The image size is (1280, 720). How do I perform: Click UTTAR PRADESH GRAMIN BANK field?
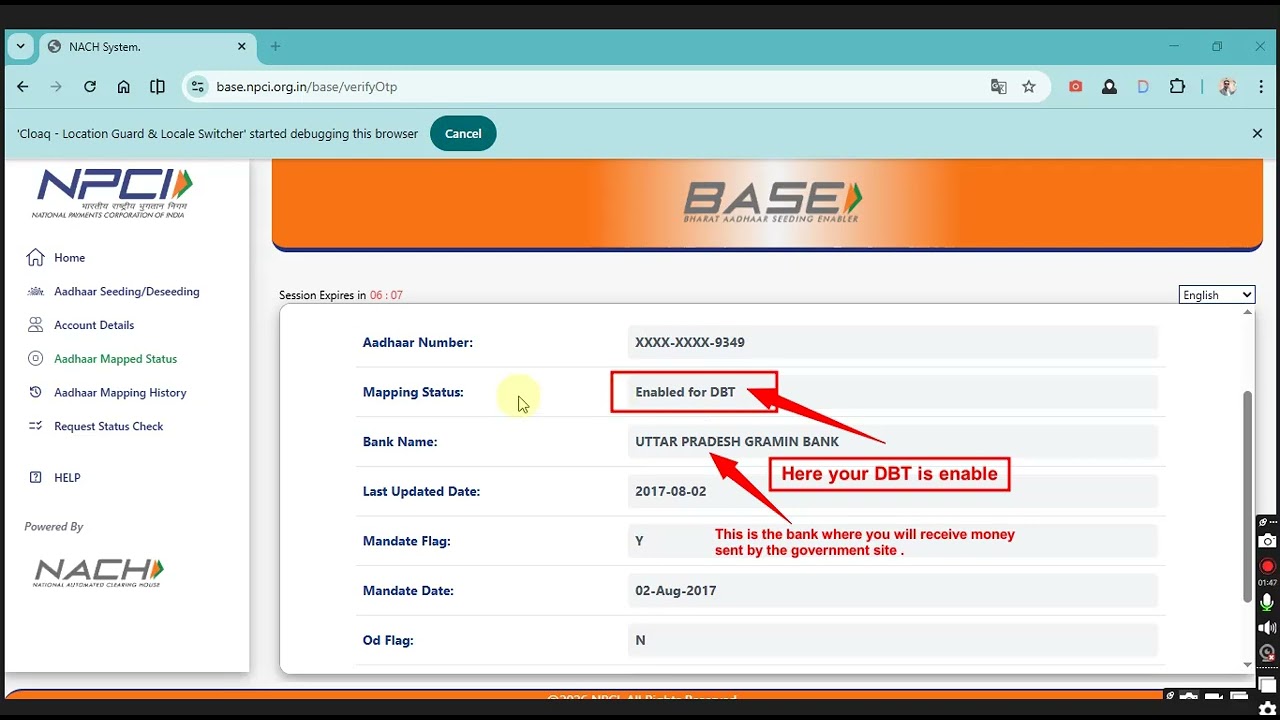click(893, 442)
